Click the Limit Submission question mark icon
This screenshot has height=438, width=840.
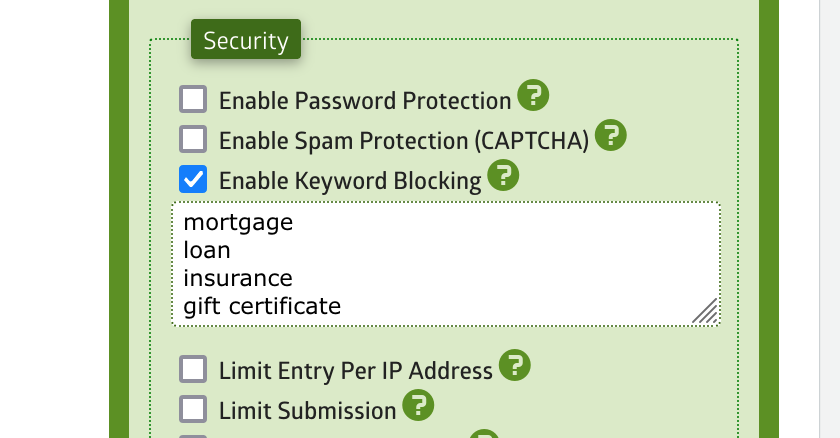point(418,405)
